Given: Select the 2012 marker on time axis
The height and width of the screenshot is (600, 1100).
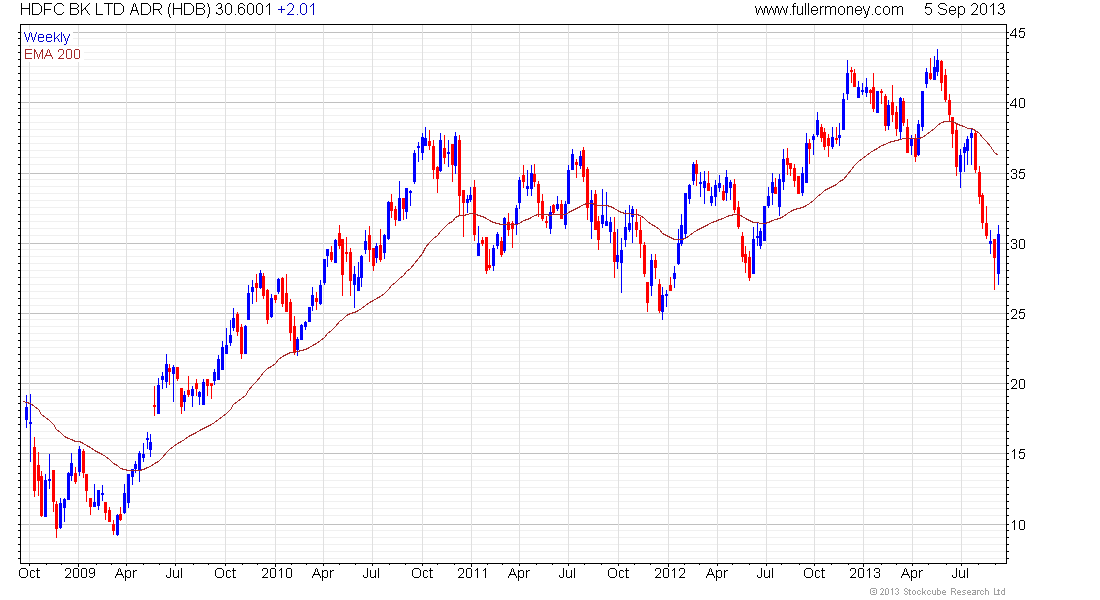Looking at the screenshot, I should pyautogui.click(x=669, y=574).
